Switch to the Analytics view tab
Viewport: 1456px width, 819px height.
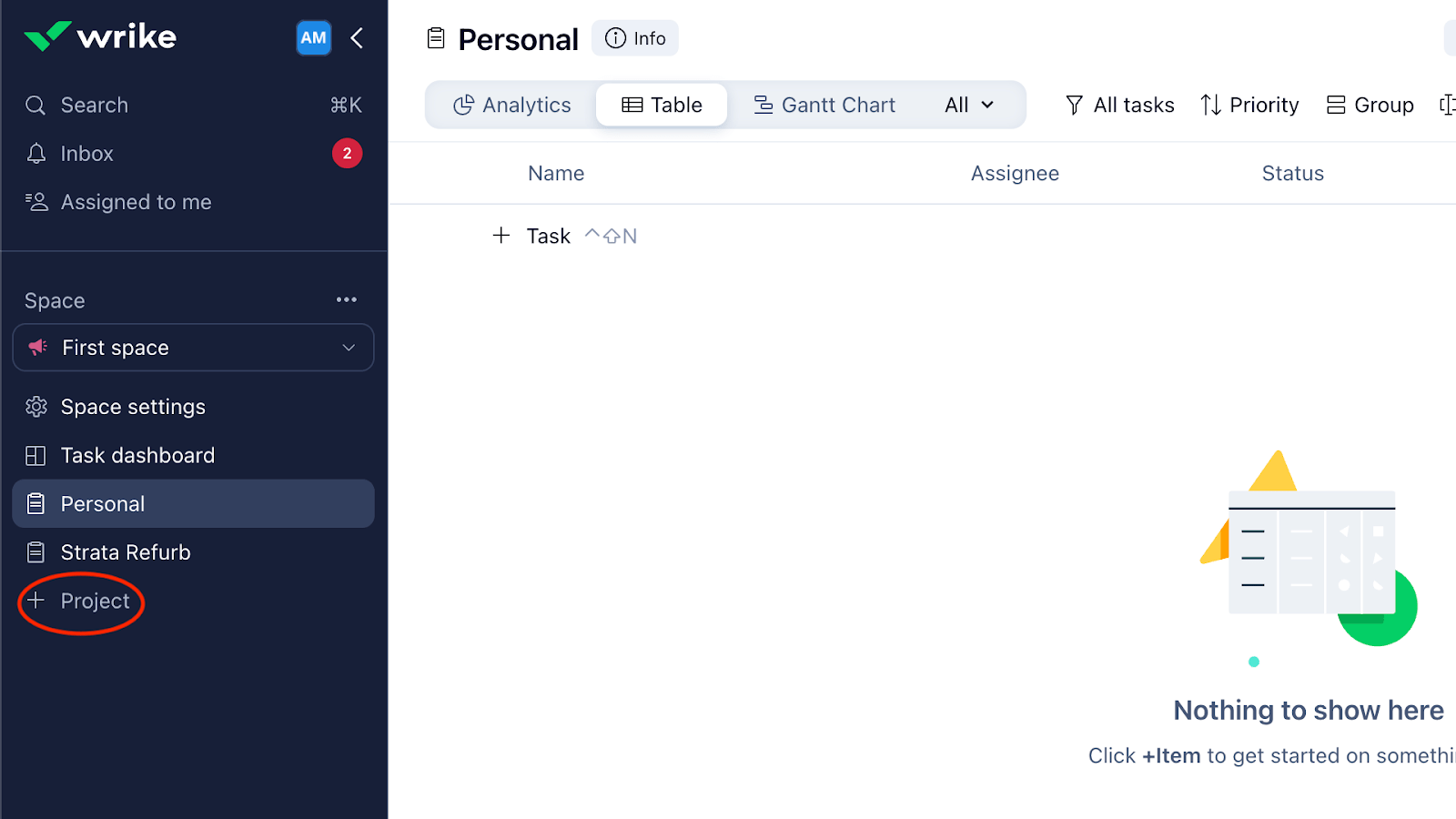coord(512,105)
